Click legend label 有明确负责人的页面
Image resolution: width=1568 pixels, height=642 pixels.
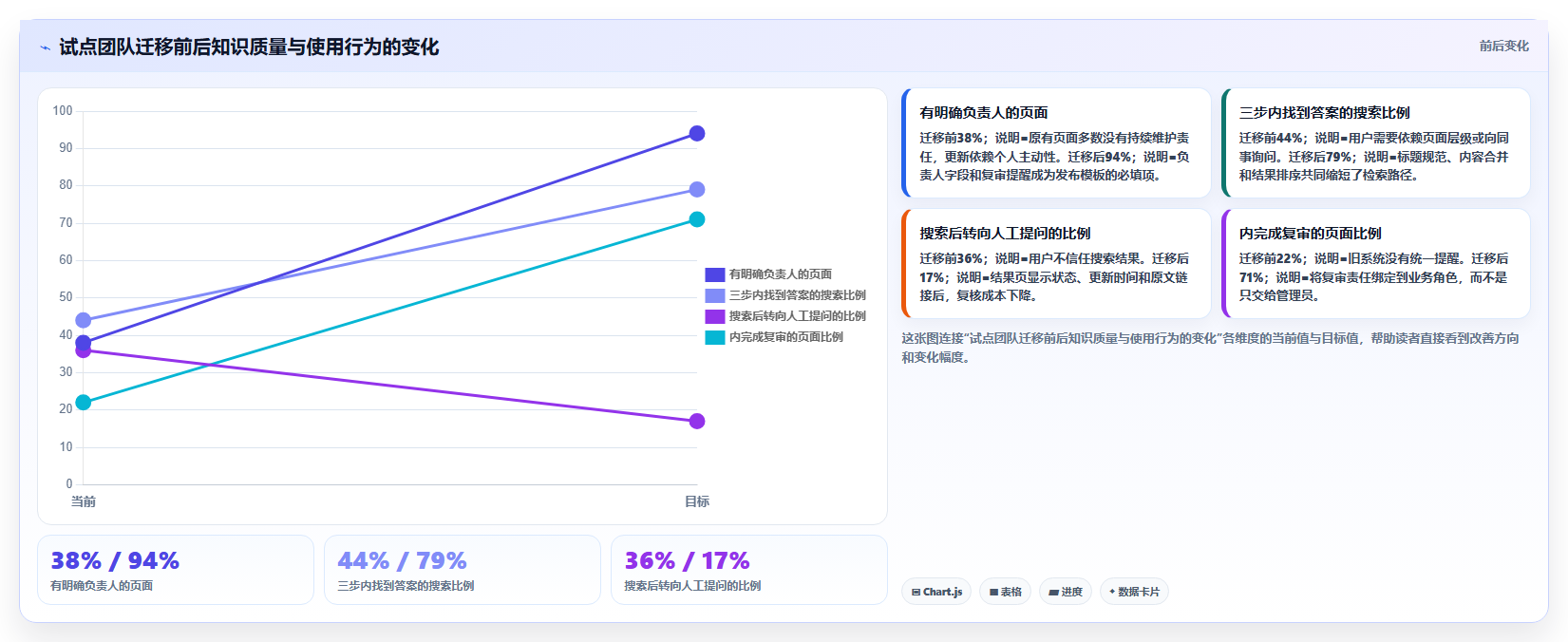pos(781,274)
